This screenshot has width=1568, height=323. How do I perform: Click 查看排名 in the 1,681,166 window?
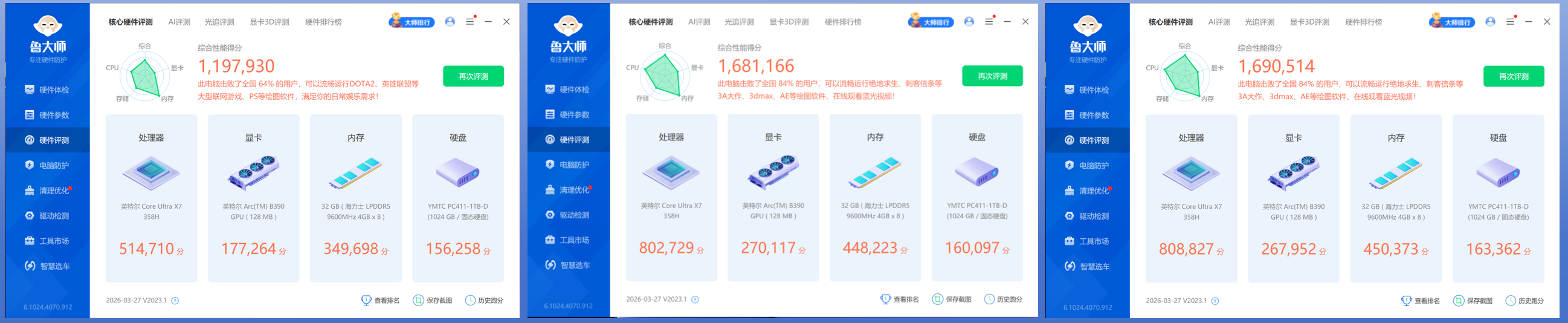900,299
